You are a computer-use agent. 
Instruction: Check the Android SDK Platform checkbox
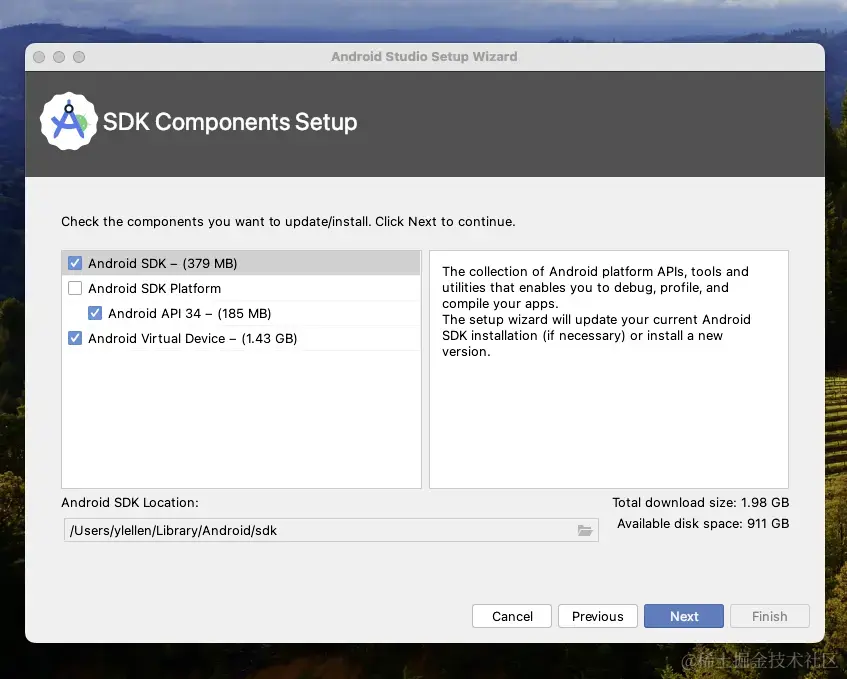[x=75, y=288]
